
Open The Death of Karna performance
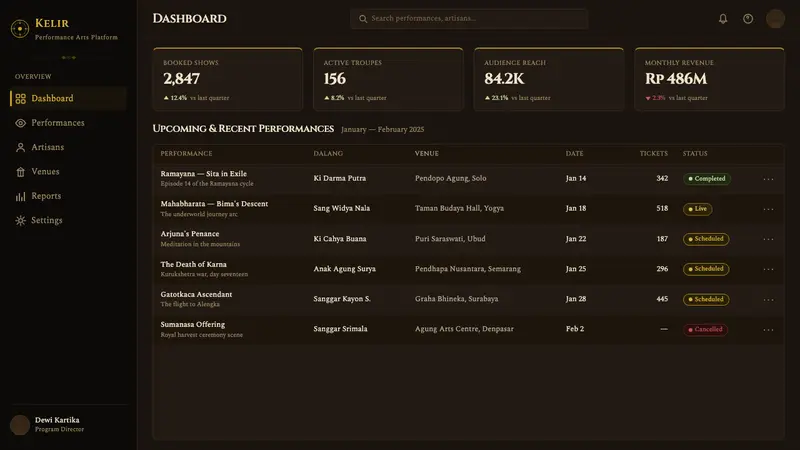point(193,265)
